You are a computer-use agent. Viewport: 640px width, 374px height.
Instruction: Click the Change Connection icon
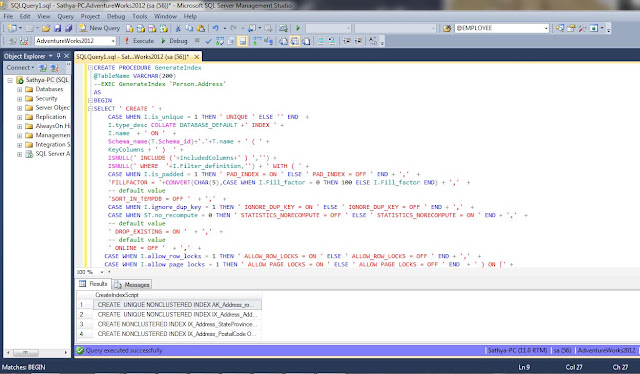(24, 41)
